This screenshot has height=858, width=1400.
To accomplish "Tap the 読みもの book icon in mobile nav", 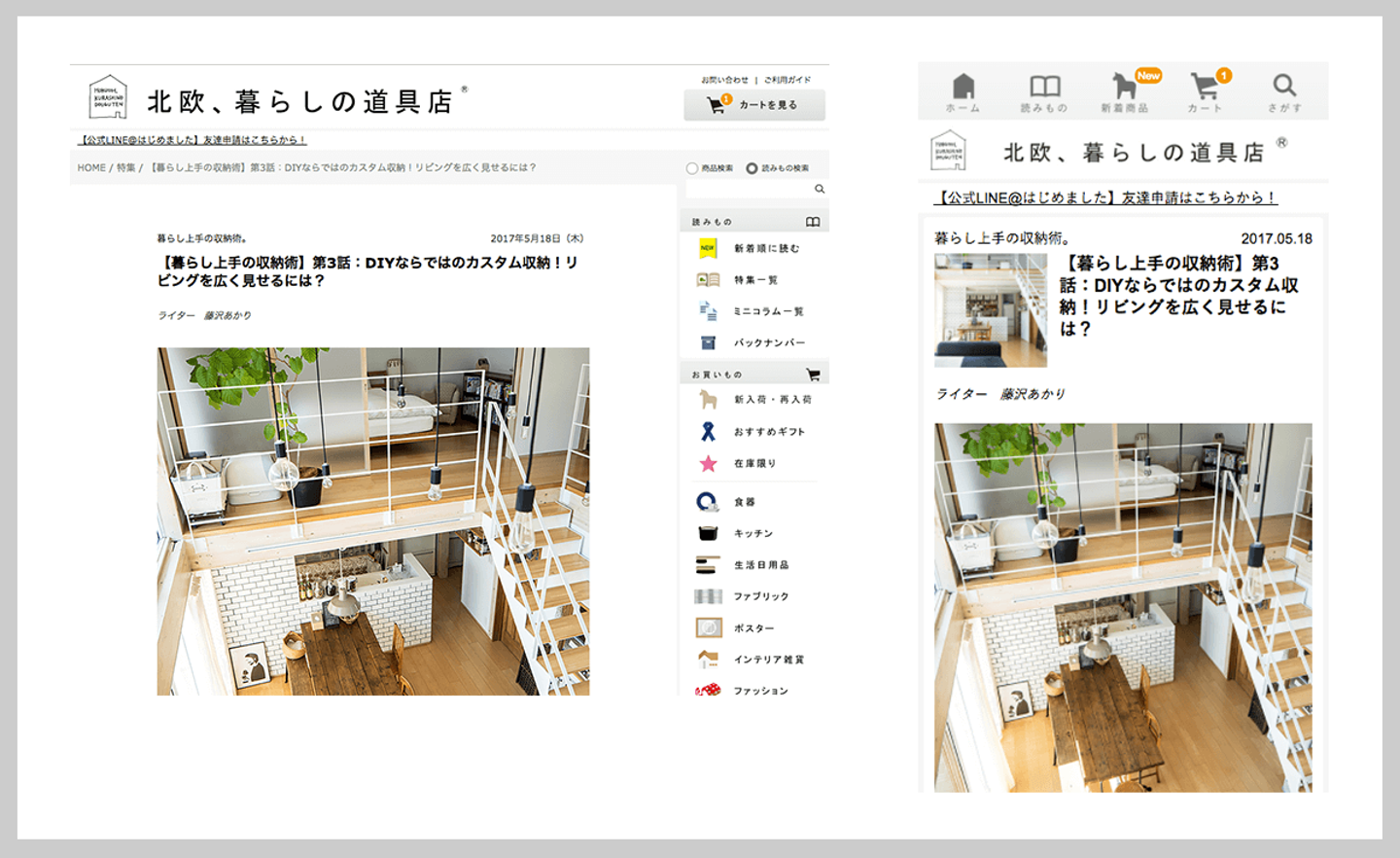I will (x=1044, y=87).
